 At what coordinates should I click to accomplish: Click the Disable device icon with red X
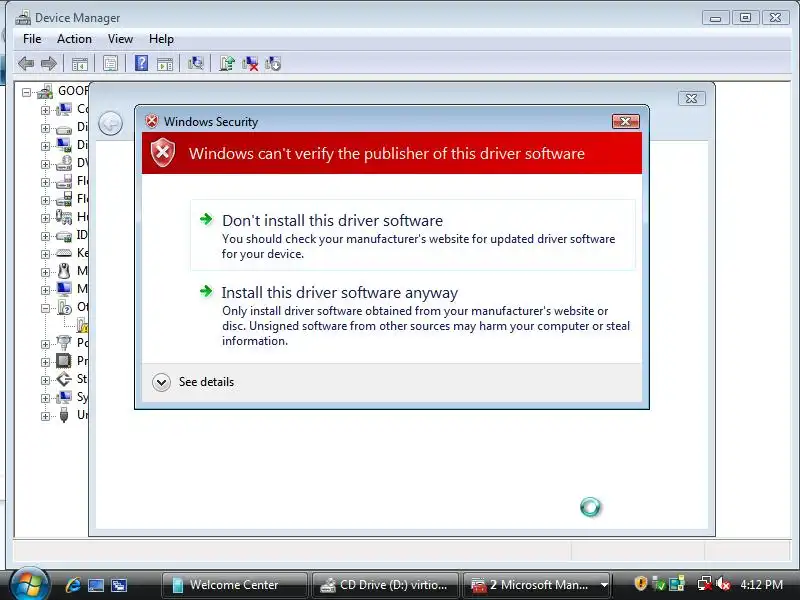pos(250,63)
